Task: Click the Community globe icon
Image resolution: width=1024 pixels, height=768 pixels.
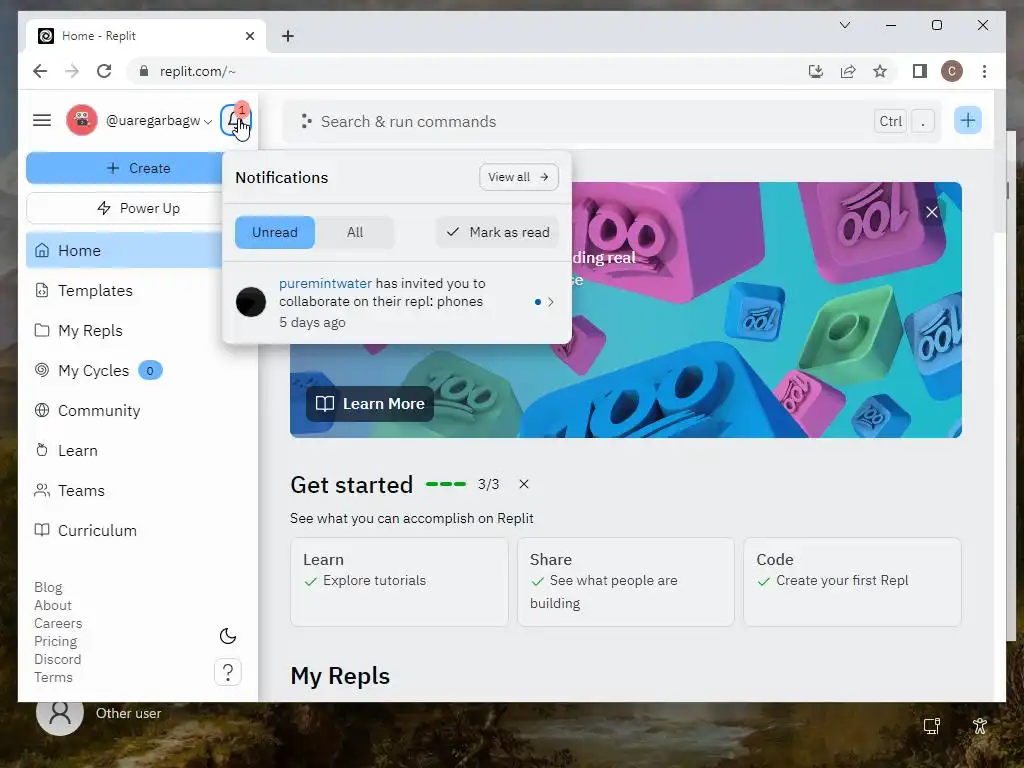Action: pos(42,410)
